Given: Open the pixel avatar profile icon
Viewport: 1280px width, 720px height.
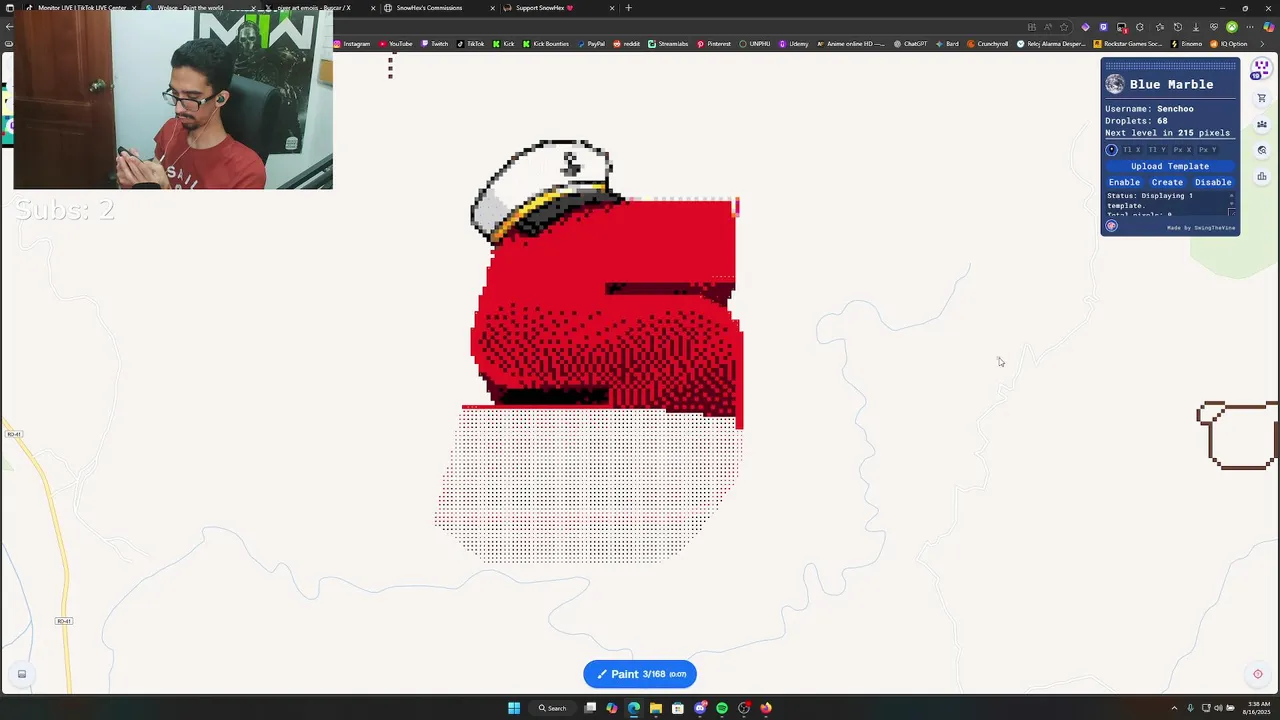Looking at the screenshot, I should [x=1261, y=67].
